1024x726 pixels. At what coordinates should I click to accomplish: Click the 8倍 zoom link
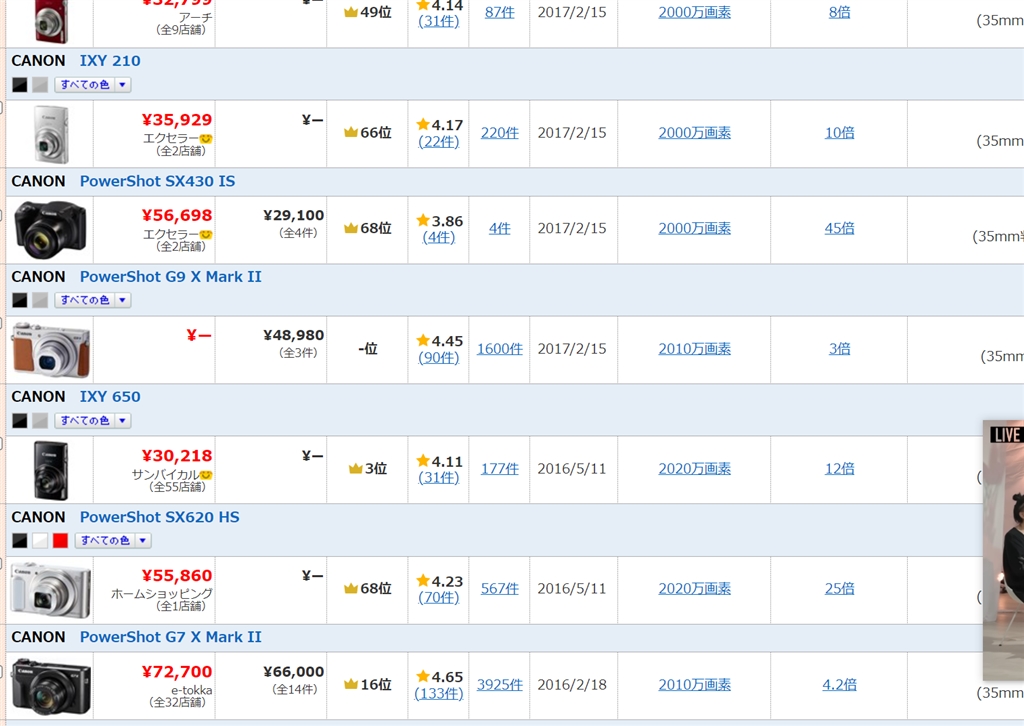click(839, 12)
